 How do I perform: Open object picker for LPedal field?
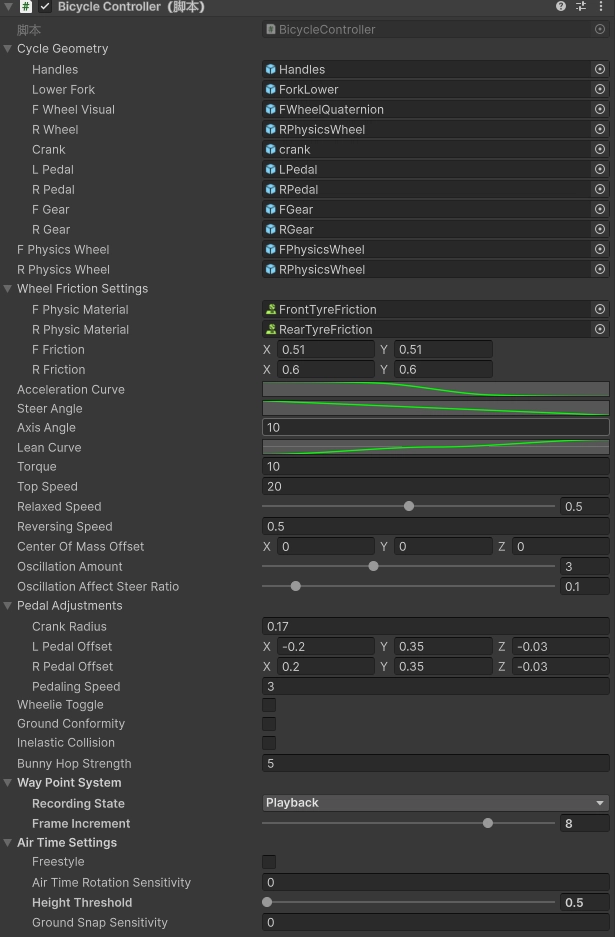tap(599, 169)
